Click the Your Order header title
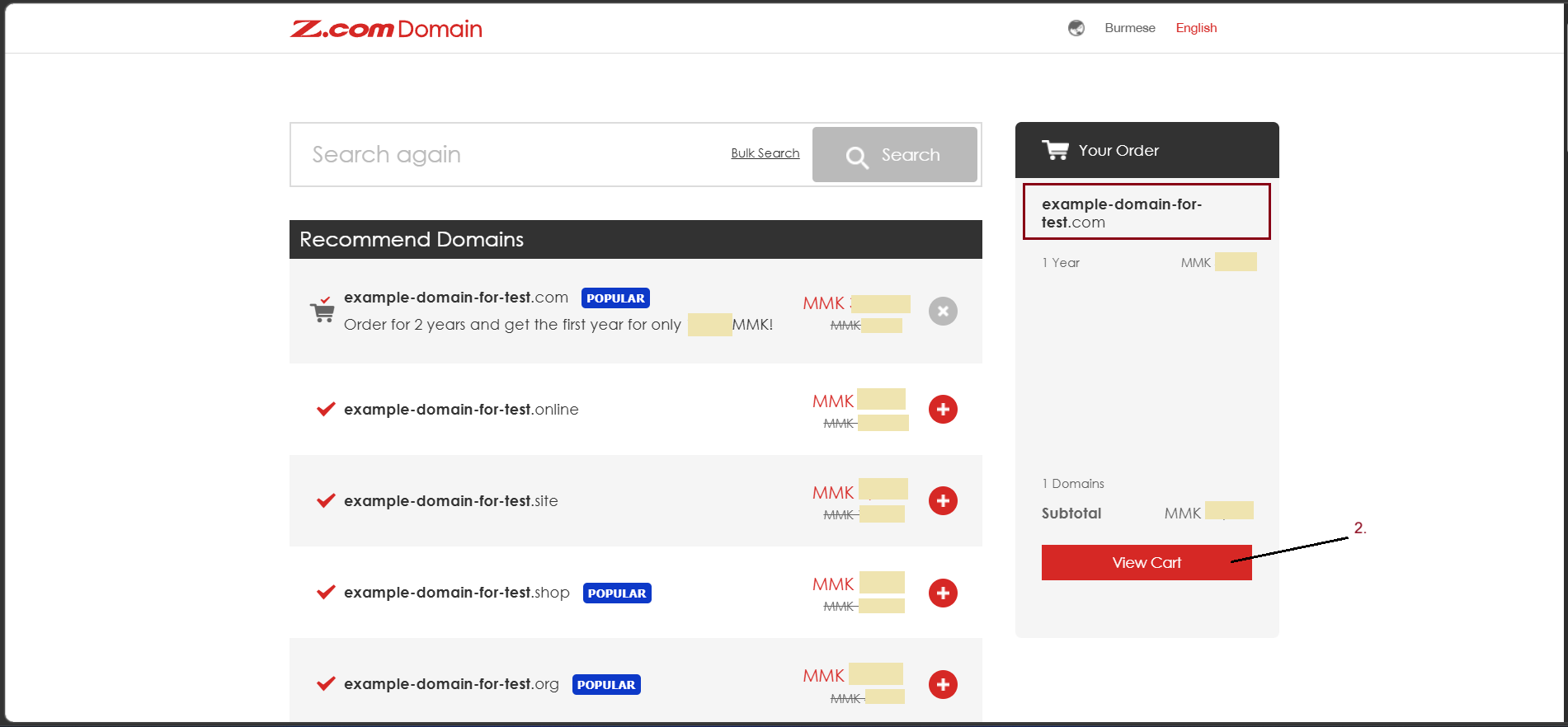The height and width of the screenshot is (727, 1568). [1118, 151]
